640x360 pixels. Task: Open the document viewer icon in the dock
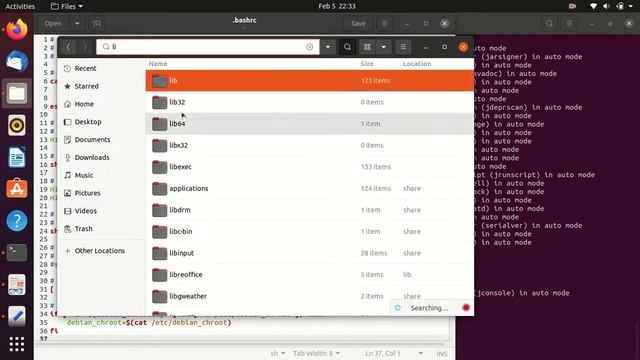17,284
